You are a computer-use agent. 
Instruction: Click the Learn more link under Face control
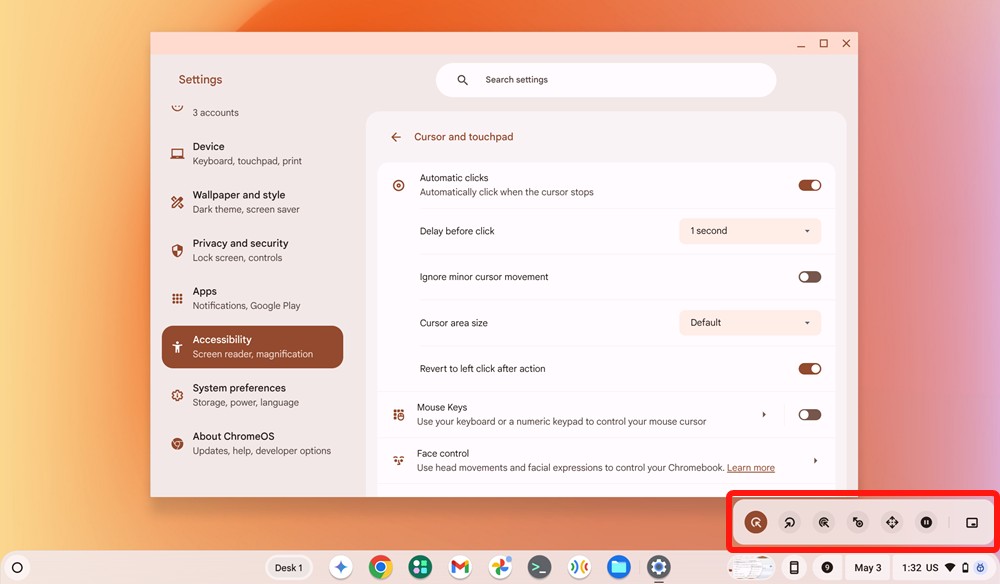coord(749,467)
